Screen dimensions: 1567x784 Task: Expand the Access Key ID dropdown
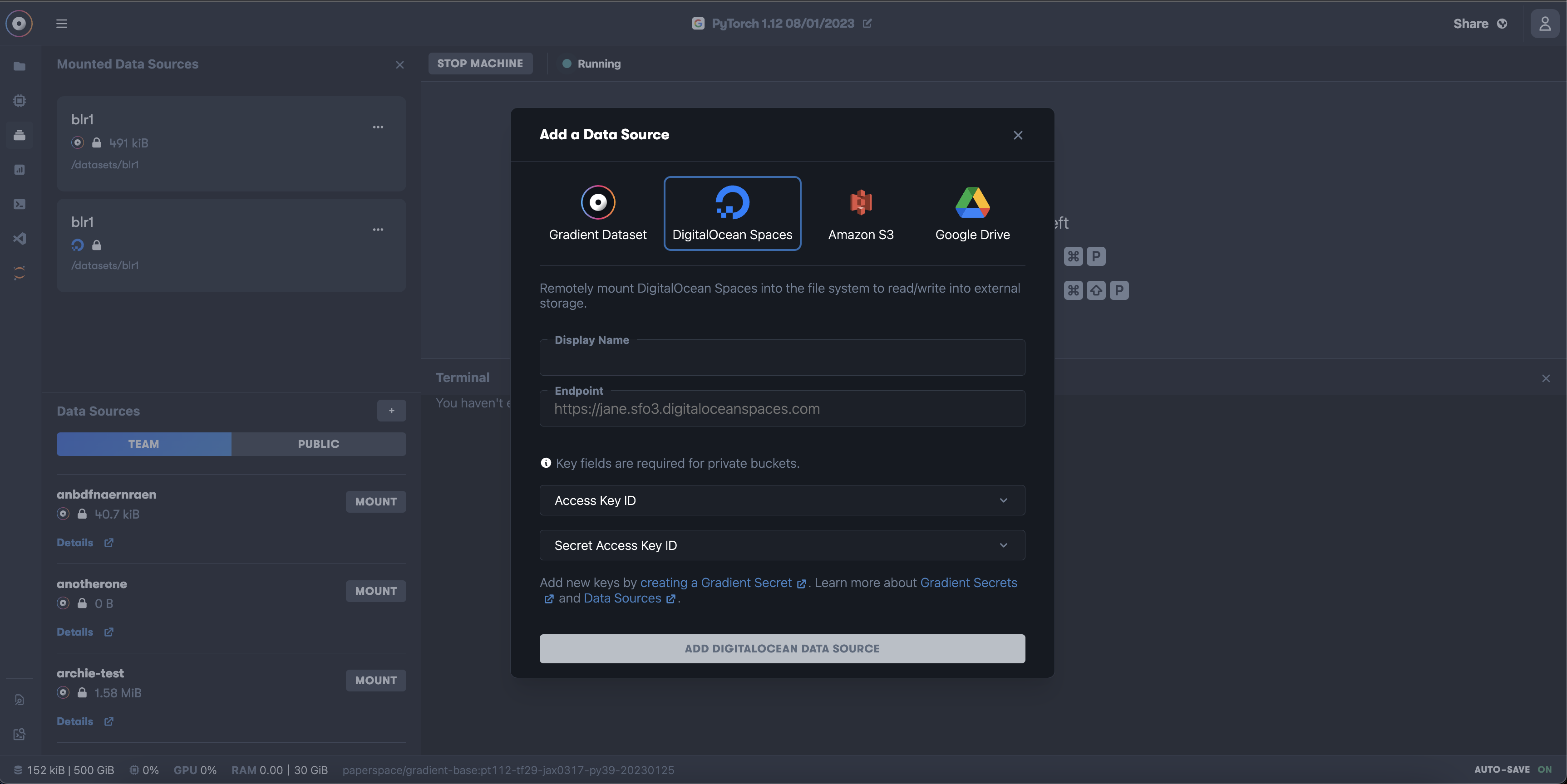click(x=782, y=500)
